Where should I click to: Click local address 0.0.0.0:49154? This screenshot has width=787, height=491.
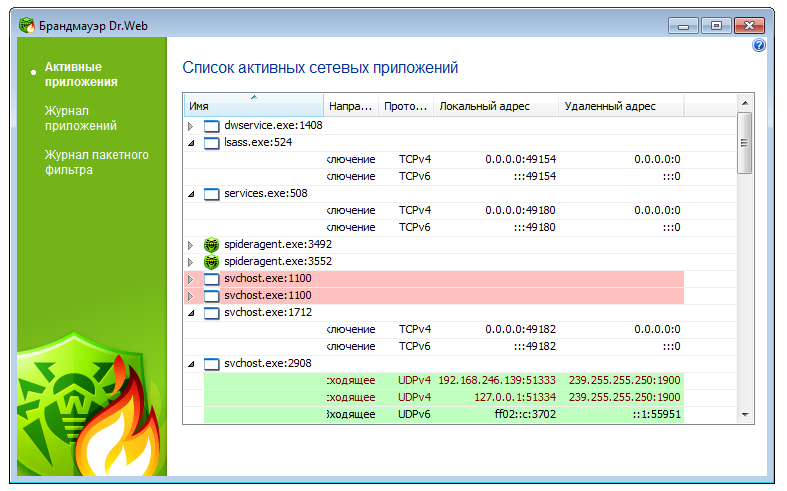(x=520, y=159)
